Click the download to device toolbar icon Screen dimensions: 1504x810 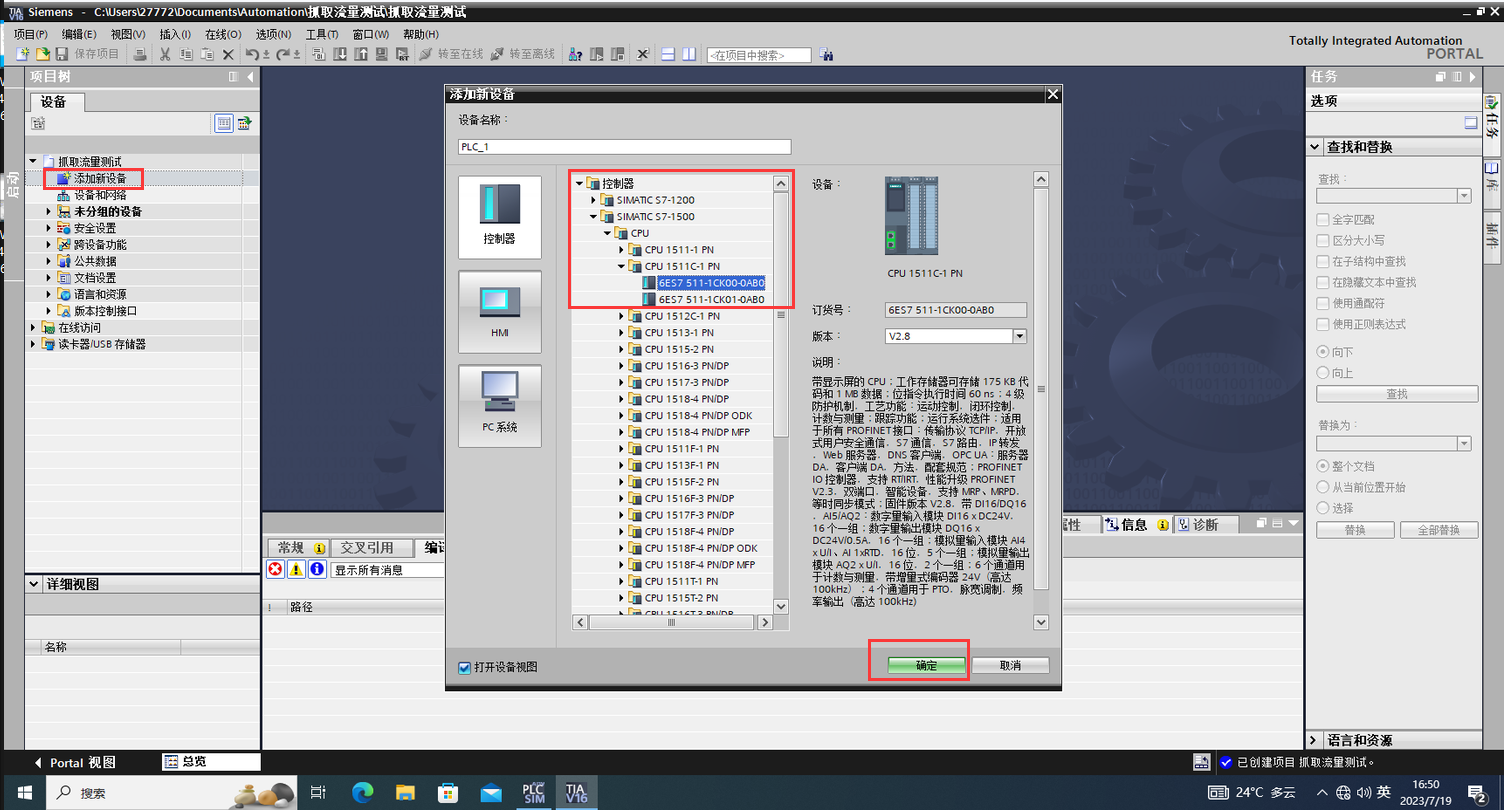340,54
